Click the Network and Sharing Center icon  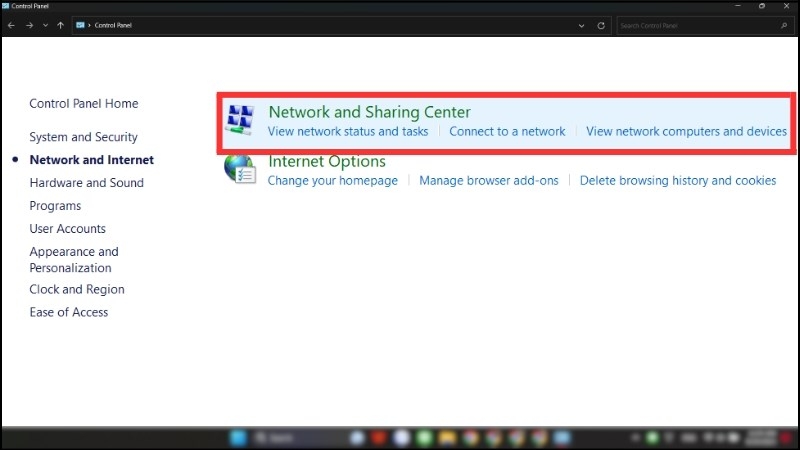tap(239, 120)
